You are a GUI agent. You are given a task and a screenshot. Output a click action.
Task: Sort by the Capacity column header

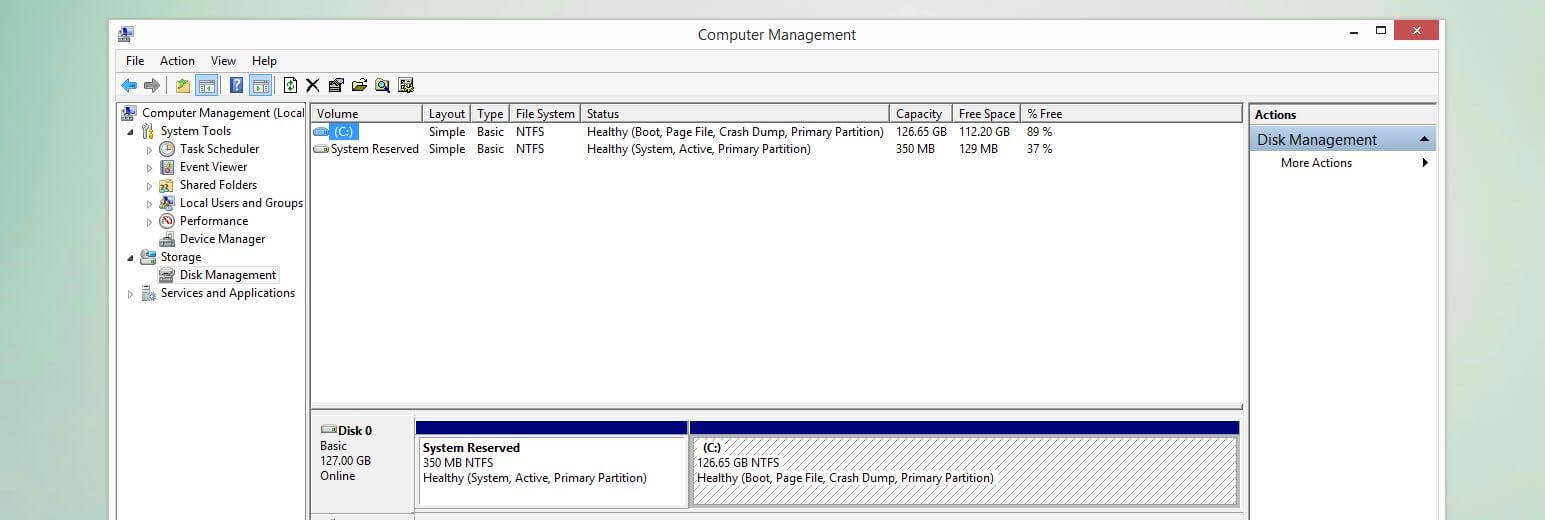[x=921, y=114]
